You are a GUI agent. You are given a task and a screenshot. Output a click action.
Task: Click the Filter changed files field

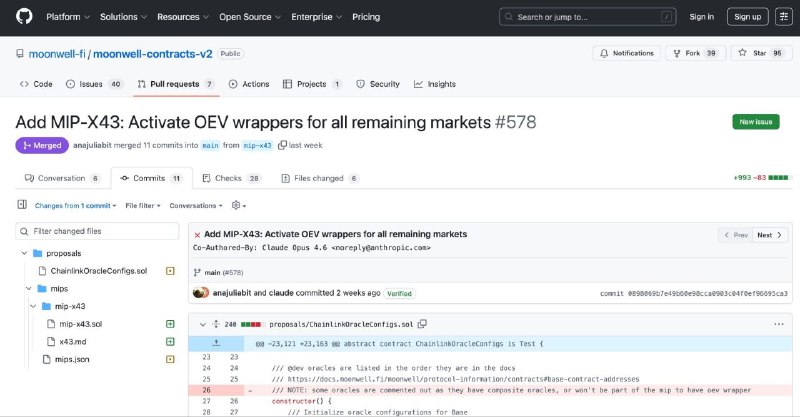(98, 231)
